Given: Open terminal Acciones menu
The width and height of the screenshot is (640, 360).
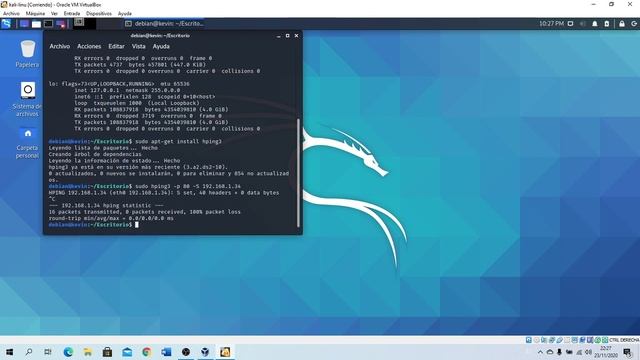Looking at the screenshot, I should click(89, 47).
